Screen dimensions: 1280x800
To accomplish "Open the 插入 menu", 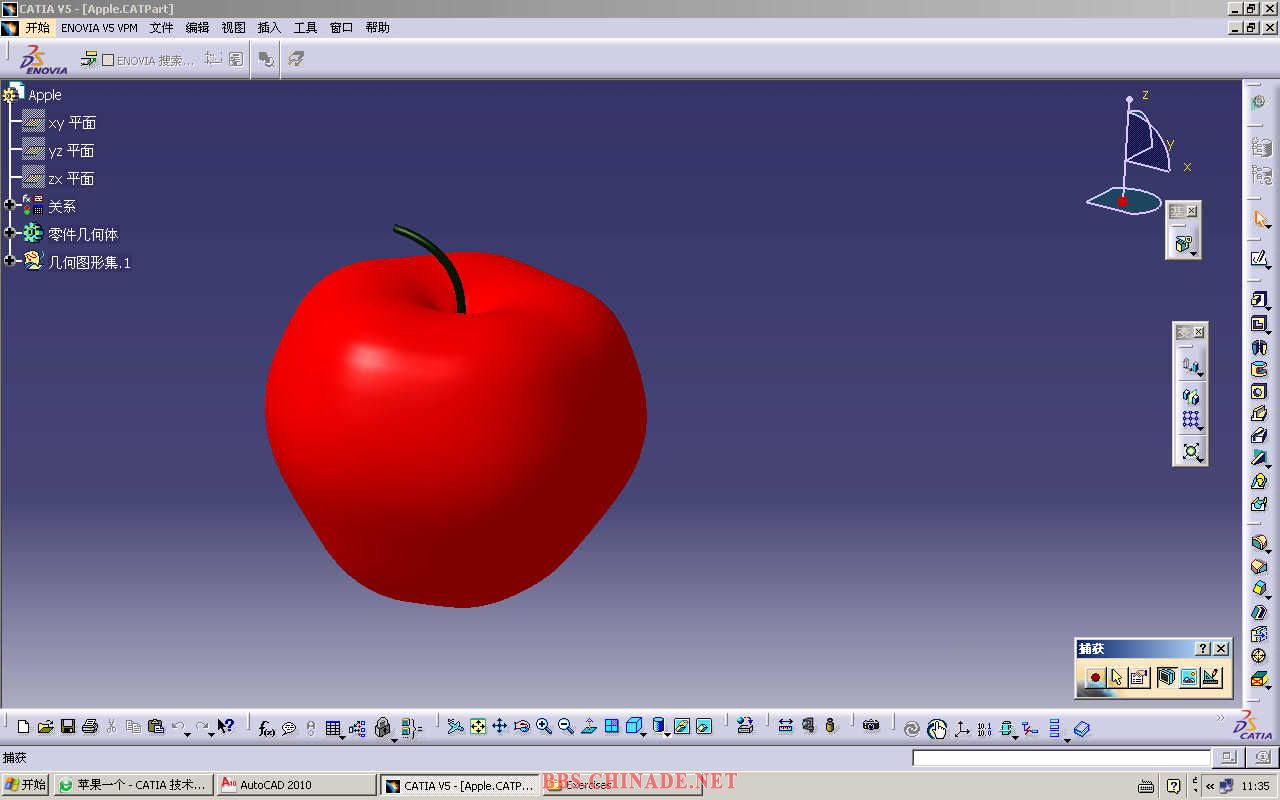I will [269, 28].
